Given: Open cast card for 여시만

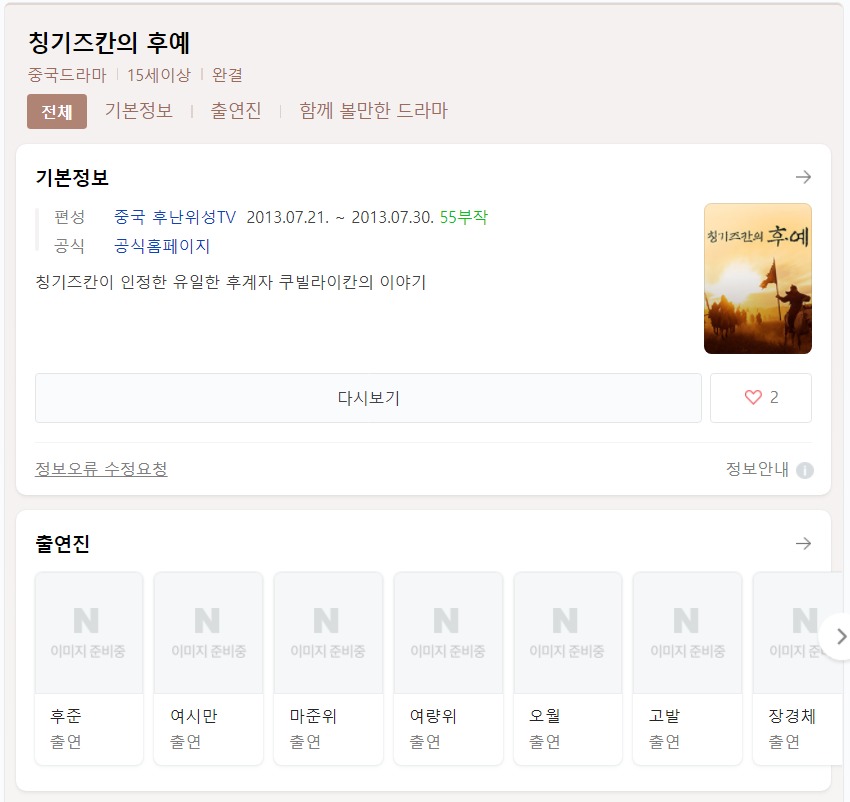Looking at the screenshot, I should click(x=209, y=668).
